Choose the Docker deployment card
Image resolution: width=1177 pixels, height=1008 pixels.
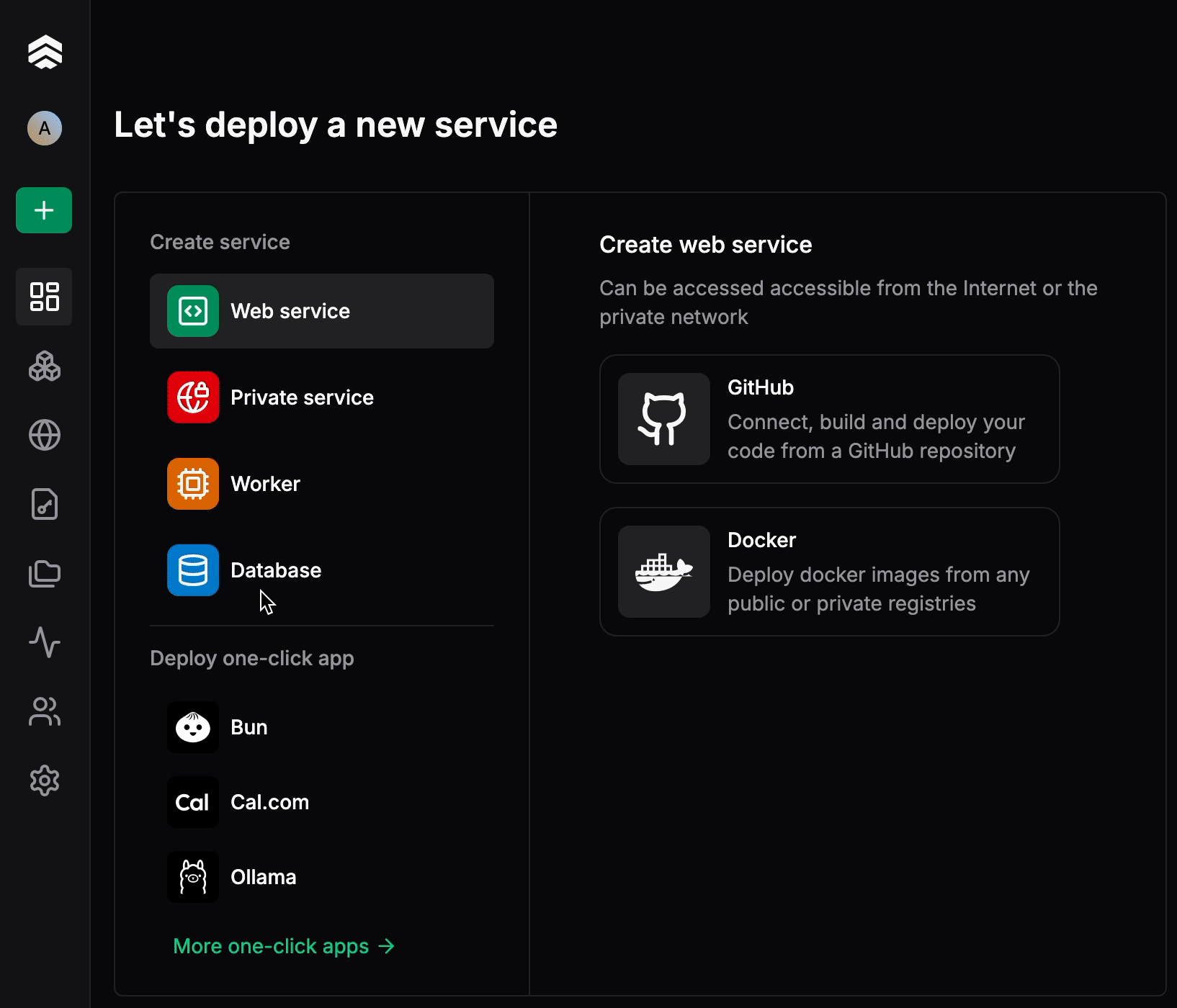pos(830,572)
